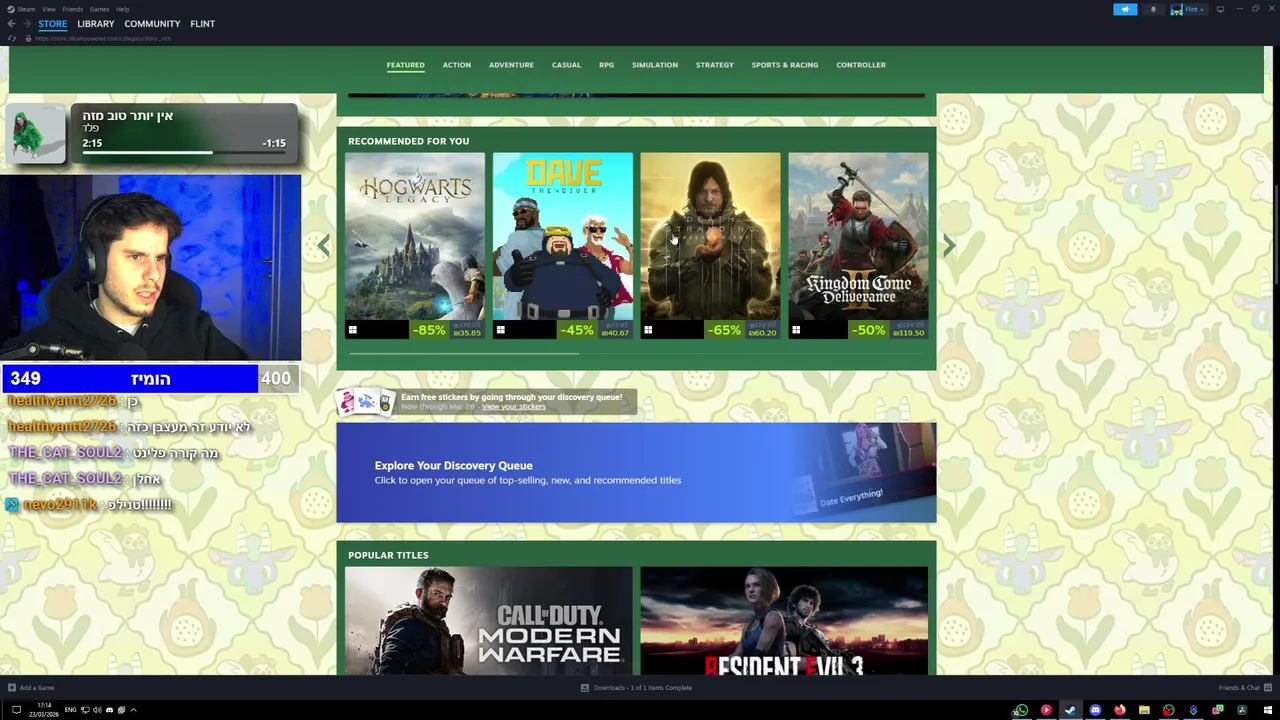Reload the store page
Image resolution: width=1280 pixels, height=720 pixels.
[12, 38]
